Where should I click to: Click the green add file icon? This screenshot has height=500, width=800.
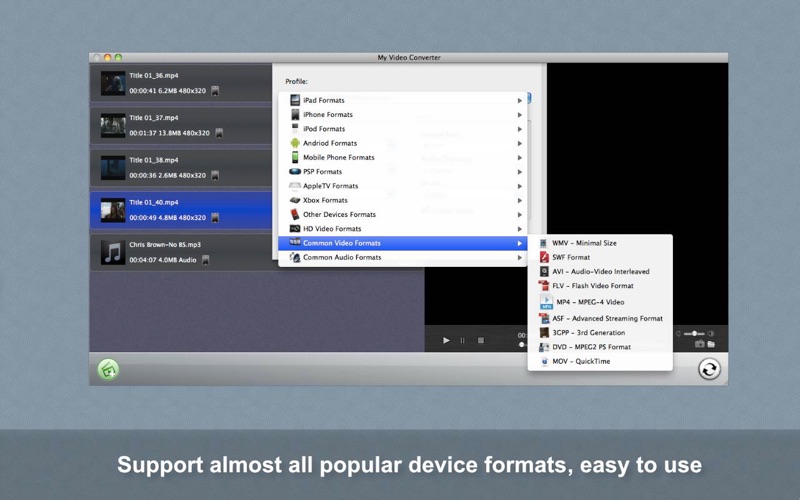(x=108, y=369)
